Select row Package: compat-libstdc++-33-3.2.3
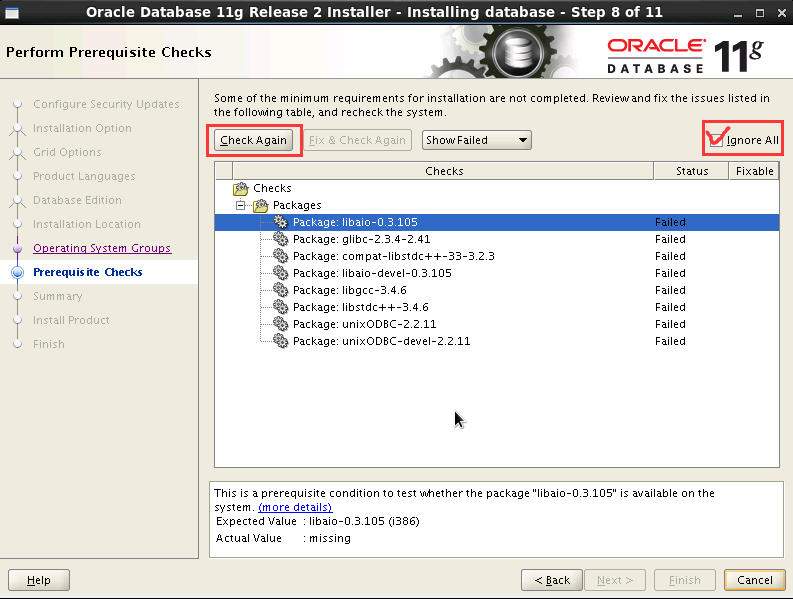 click(x=497, y=256)
